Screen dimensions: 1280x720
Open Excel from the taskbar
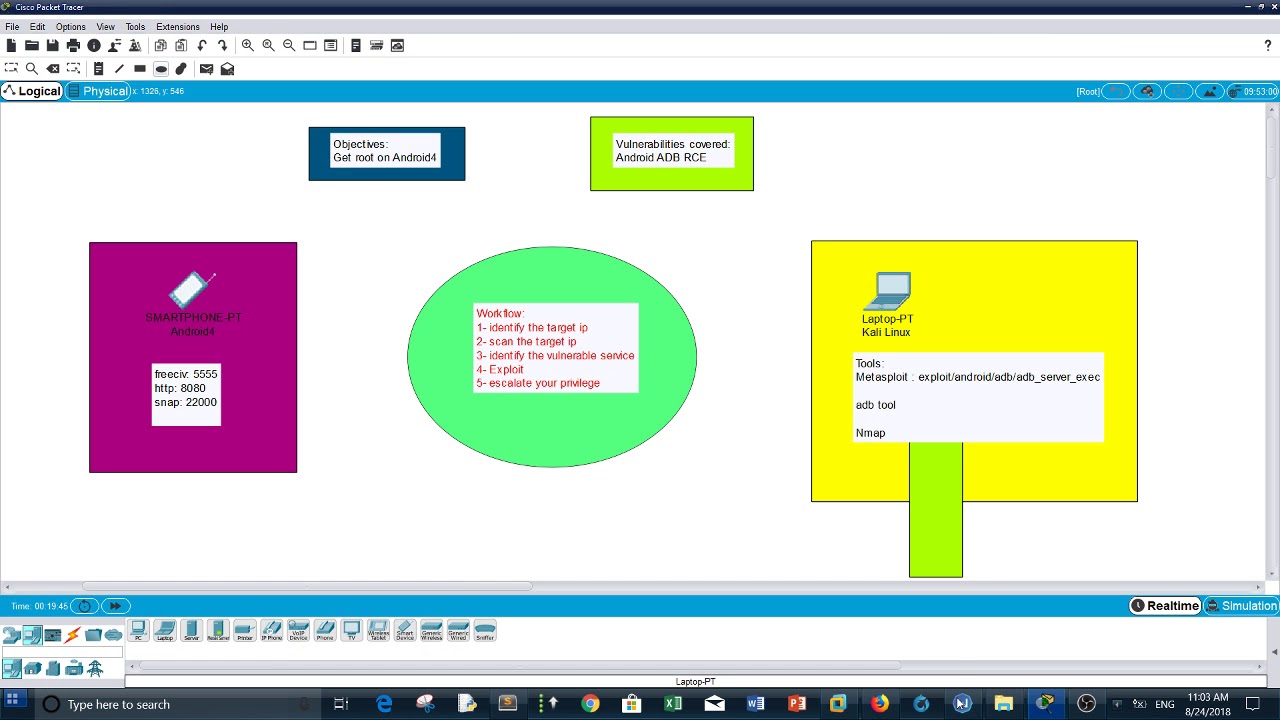pyautogui.click(x=673, y=704)
